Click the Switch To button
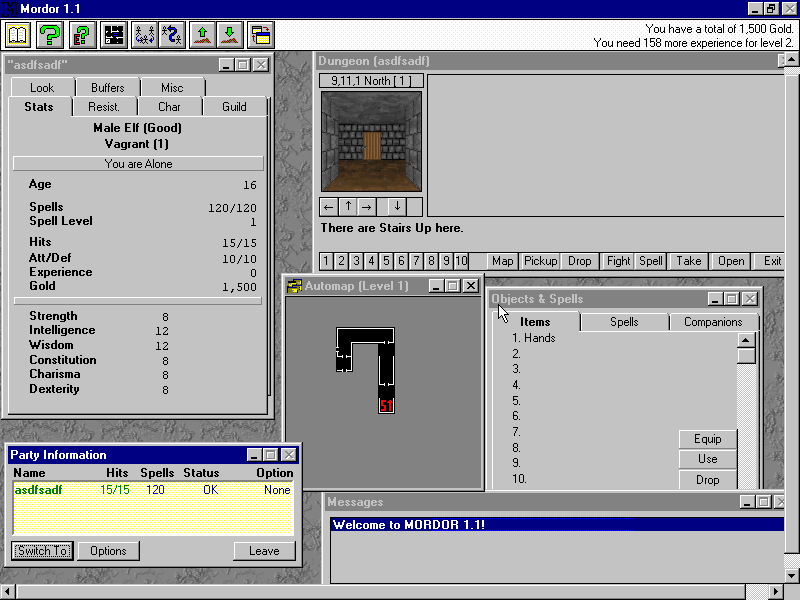Screen dimensions: 800x600 click(x=42, y=551)
